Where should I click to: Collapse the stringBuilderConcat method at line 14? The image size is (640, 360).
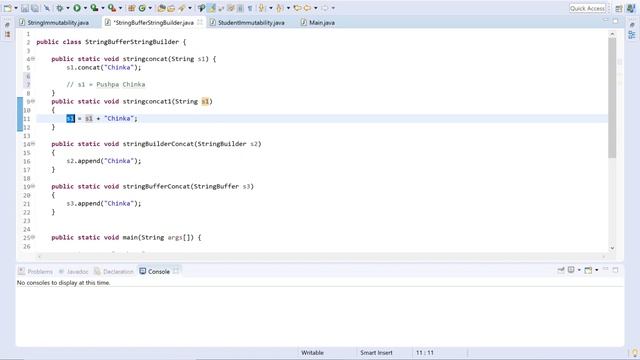pyautogui.click(x=33, y=144)
